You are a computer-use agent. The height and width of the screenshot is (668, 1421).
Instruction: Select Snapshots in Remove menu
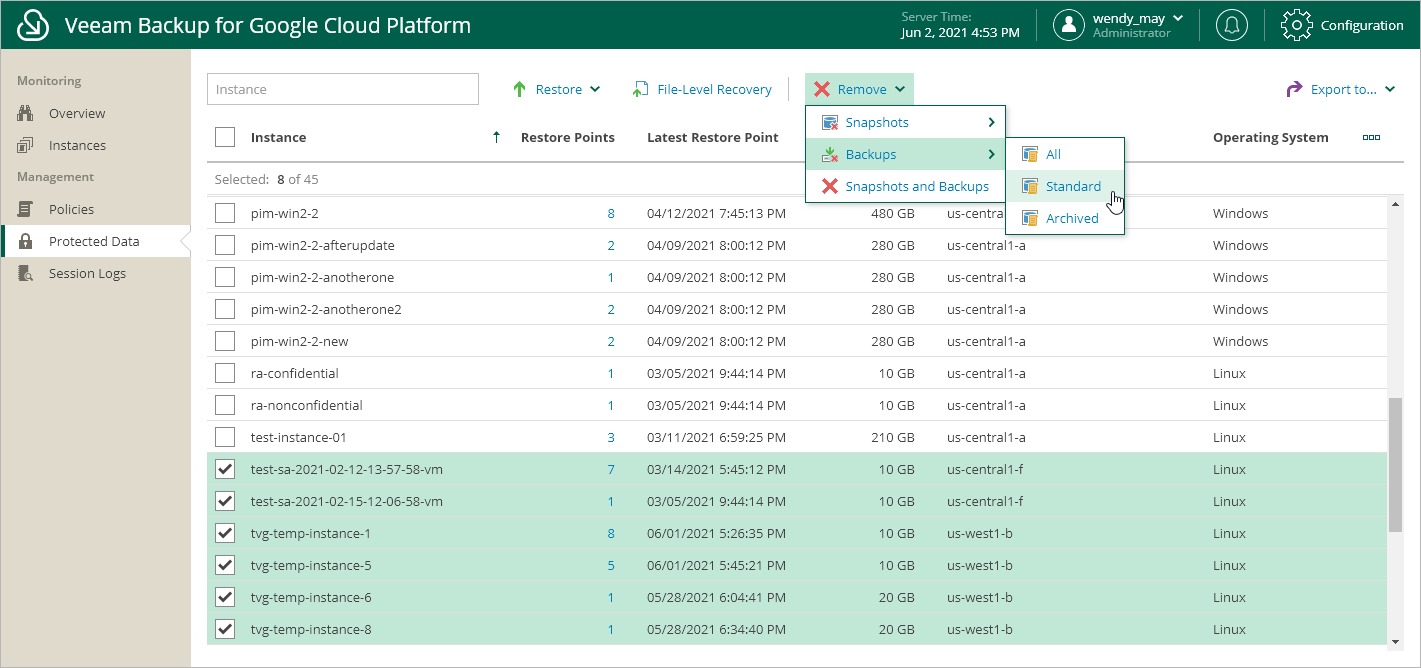(x=906, y=122)
